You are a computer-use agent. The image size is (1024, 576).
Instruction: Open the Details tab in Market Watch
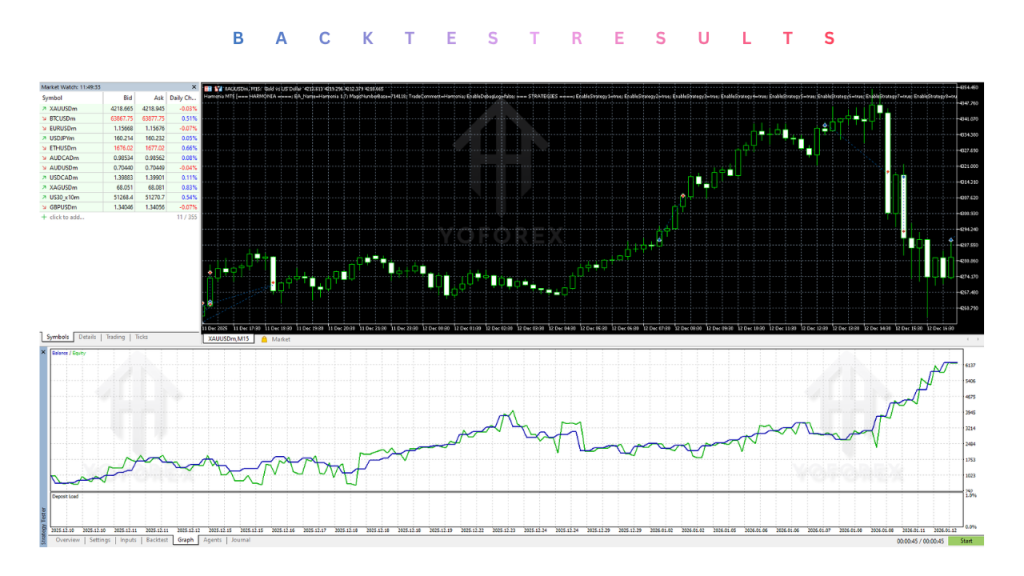(87, 337)
